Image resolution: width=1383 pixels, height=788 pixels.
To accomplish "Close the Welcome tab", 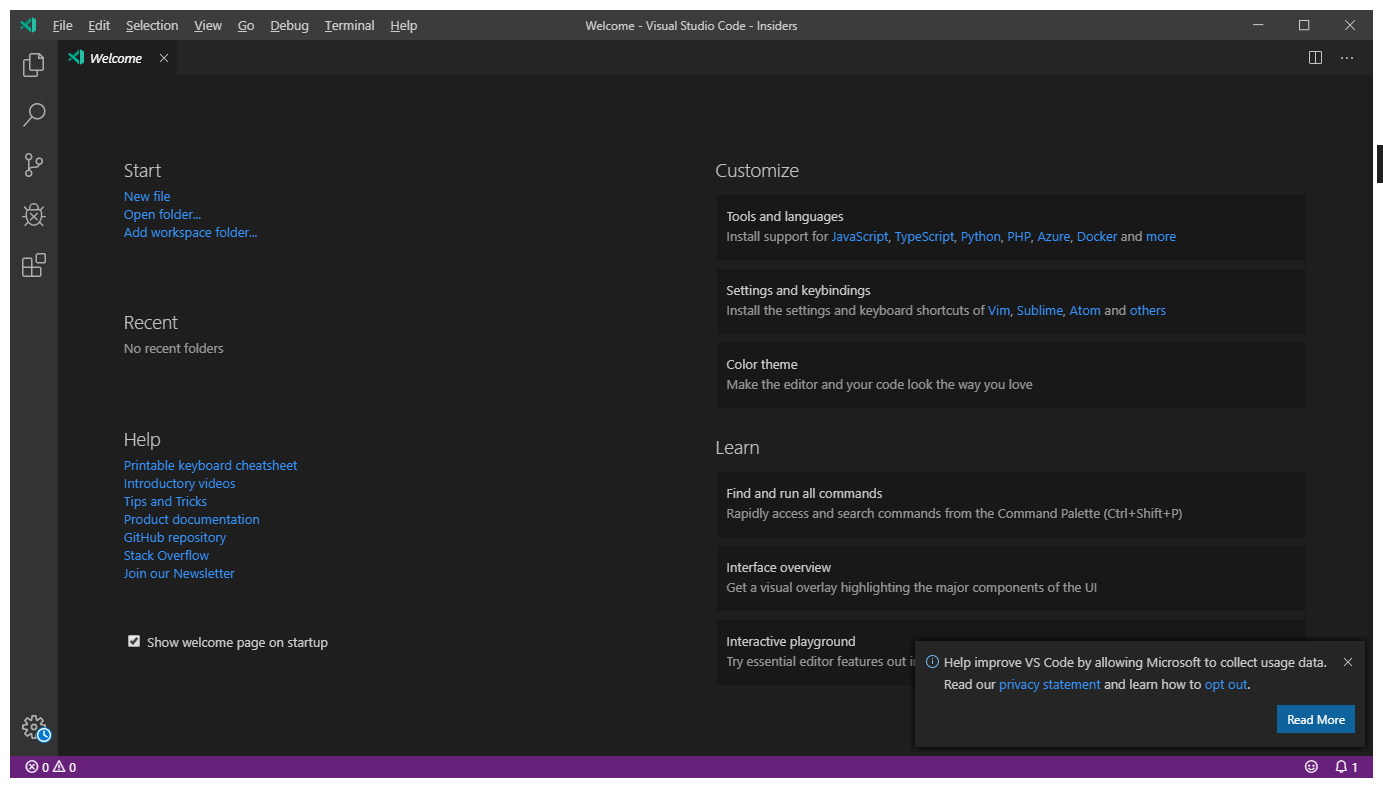I will 164,58.
